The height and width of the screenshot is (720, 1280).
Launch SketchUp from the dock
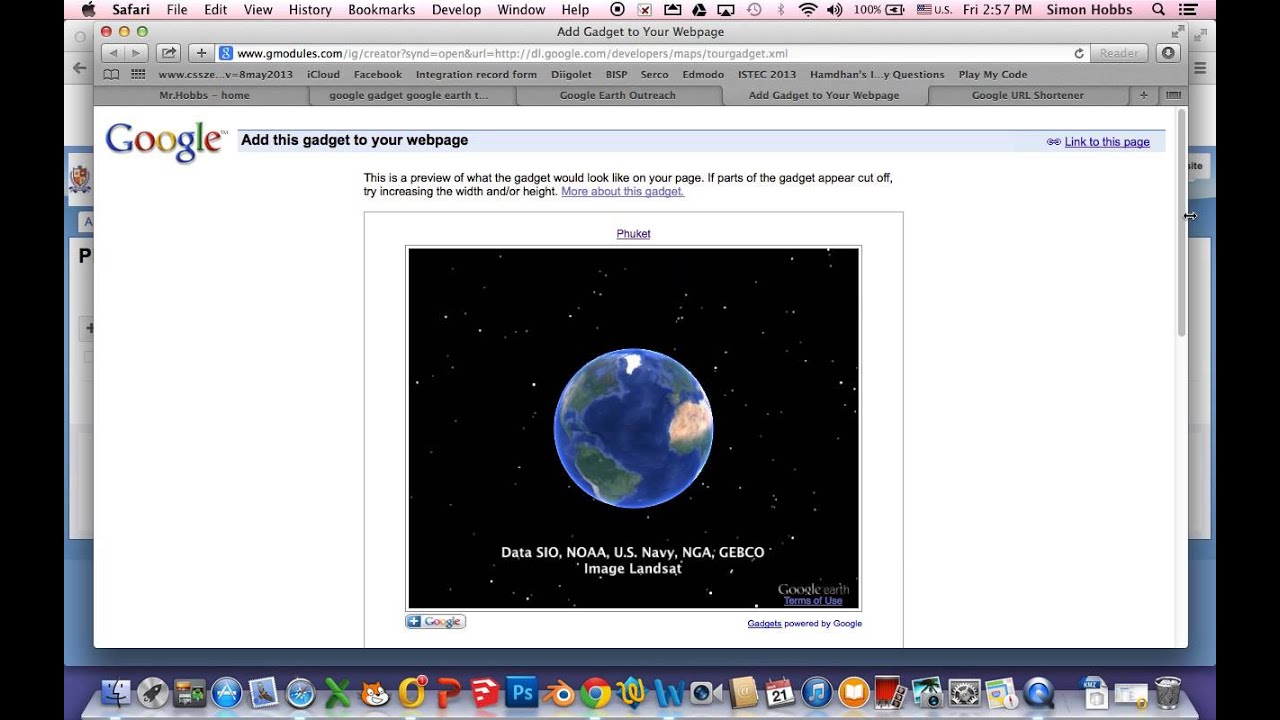[x=485, y=692]
